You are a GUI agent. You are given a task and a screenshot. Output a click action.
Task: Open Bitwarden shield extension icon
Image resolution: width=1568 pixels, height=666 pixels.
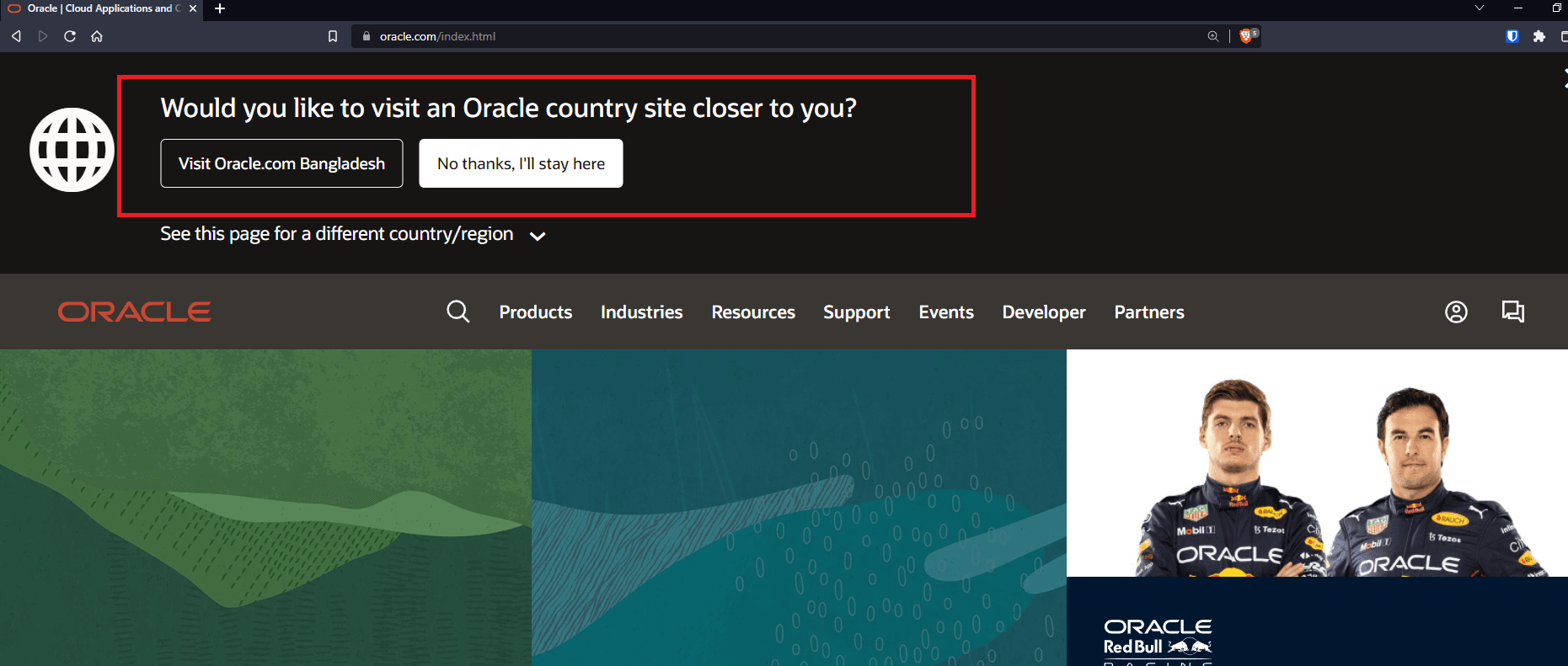(1512, 36)
